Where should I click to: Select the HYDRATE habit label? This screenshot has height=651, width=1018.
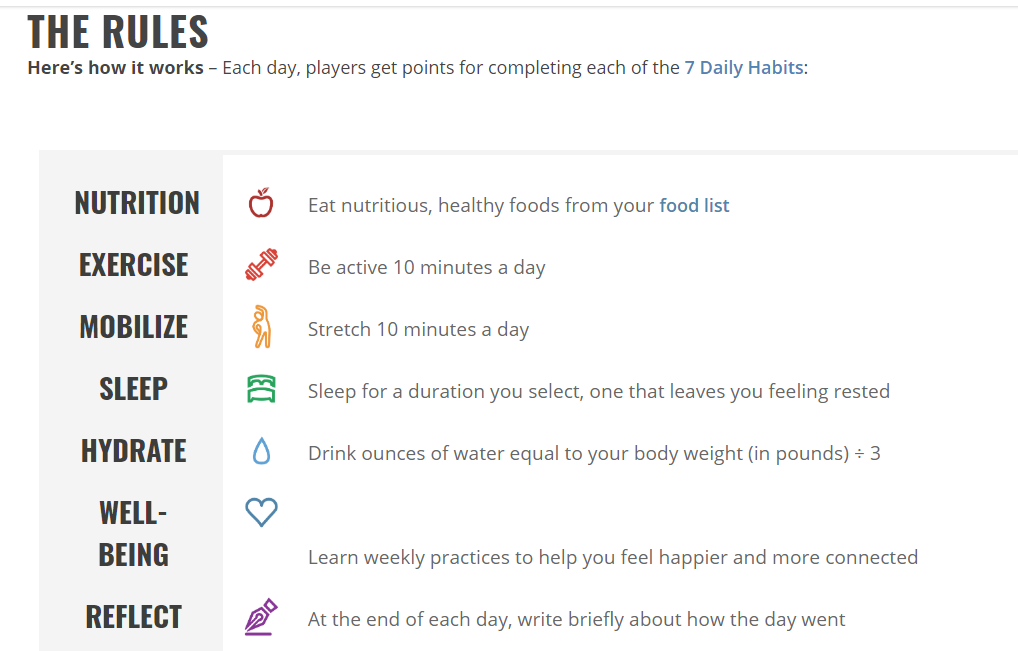coord(134,451)
